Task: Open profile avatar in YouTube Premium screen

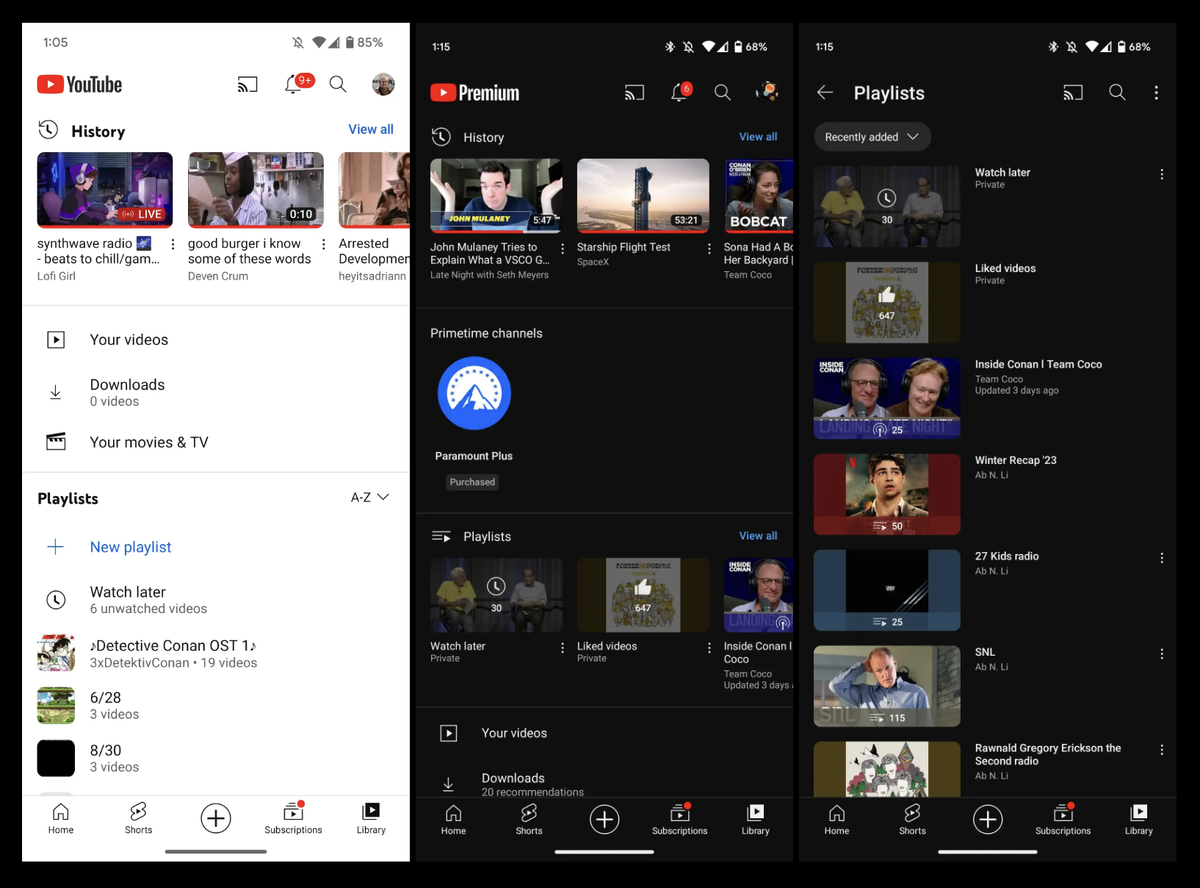Action: coord(767,93)
